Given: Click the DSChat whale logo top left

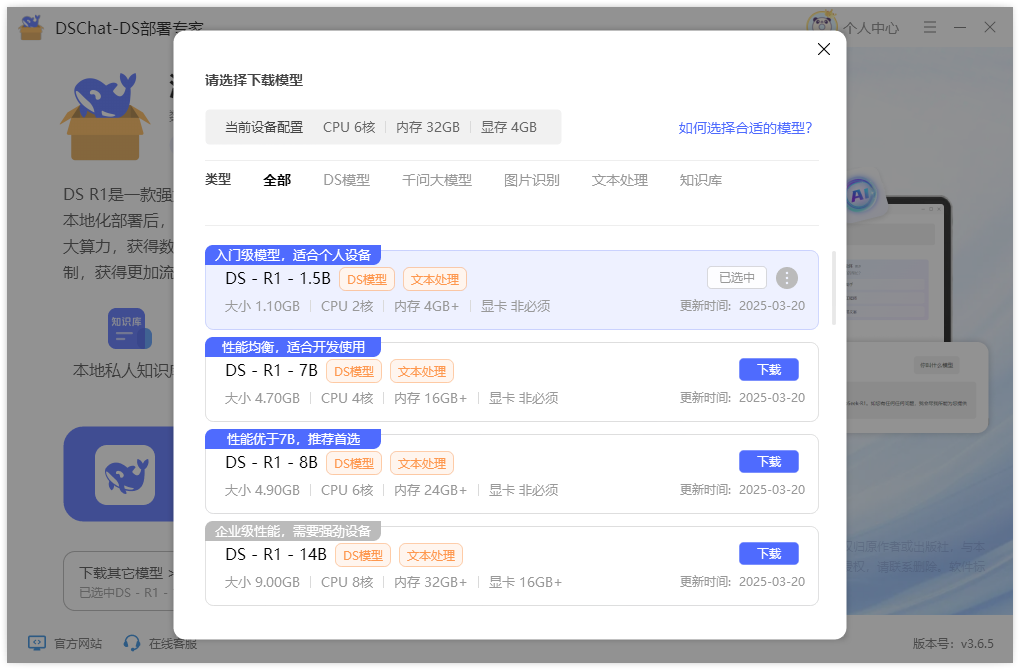Looking at the screenshot, I should [x=30, y=28].
